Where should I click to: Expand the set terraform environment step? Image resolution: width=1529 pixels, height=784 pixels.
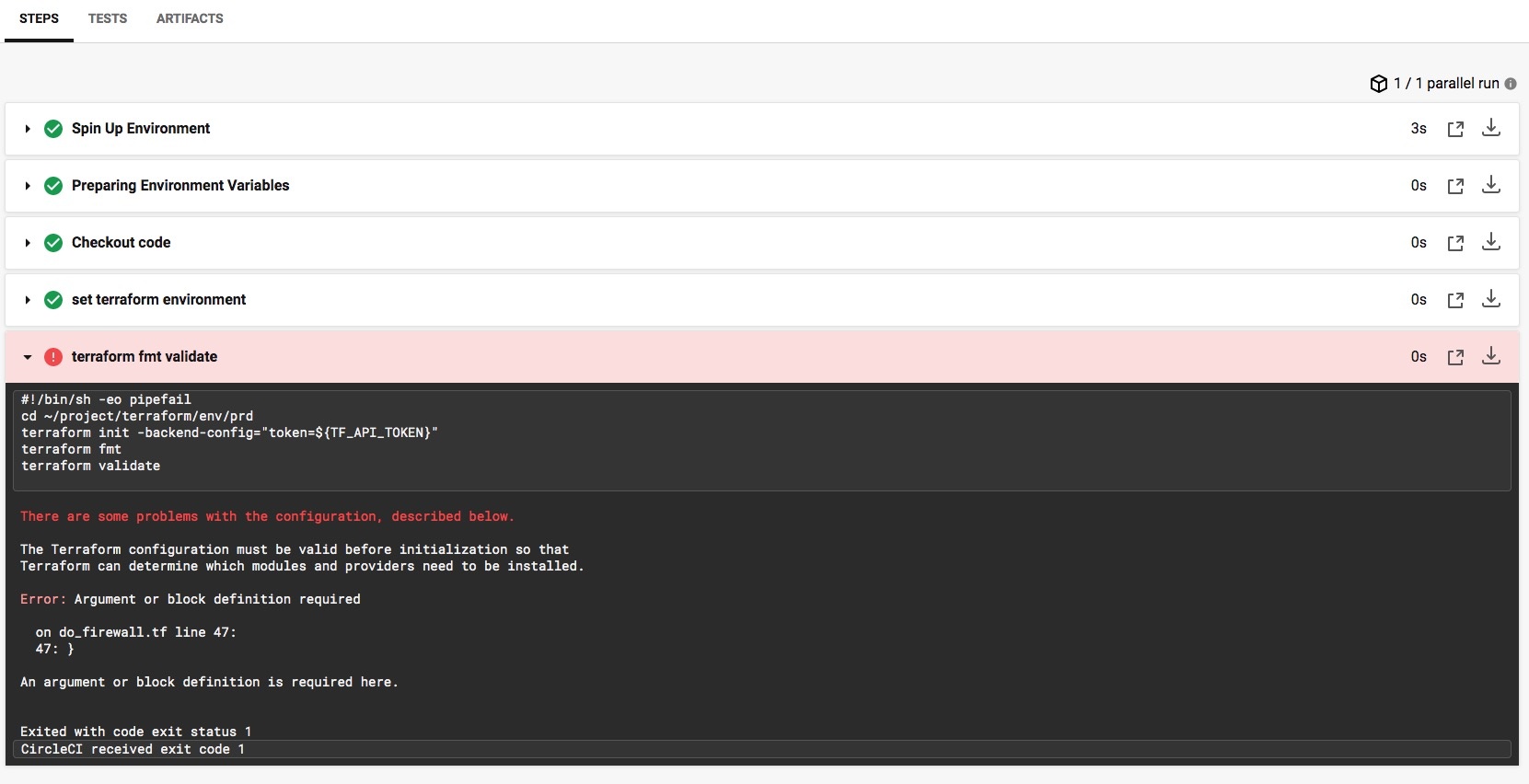(x=28, y=300)
